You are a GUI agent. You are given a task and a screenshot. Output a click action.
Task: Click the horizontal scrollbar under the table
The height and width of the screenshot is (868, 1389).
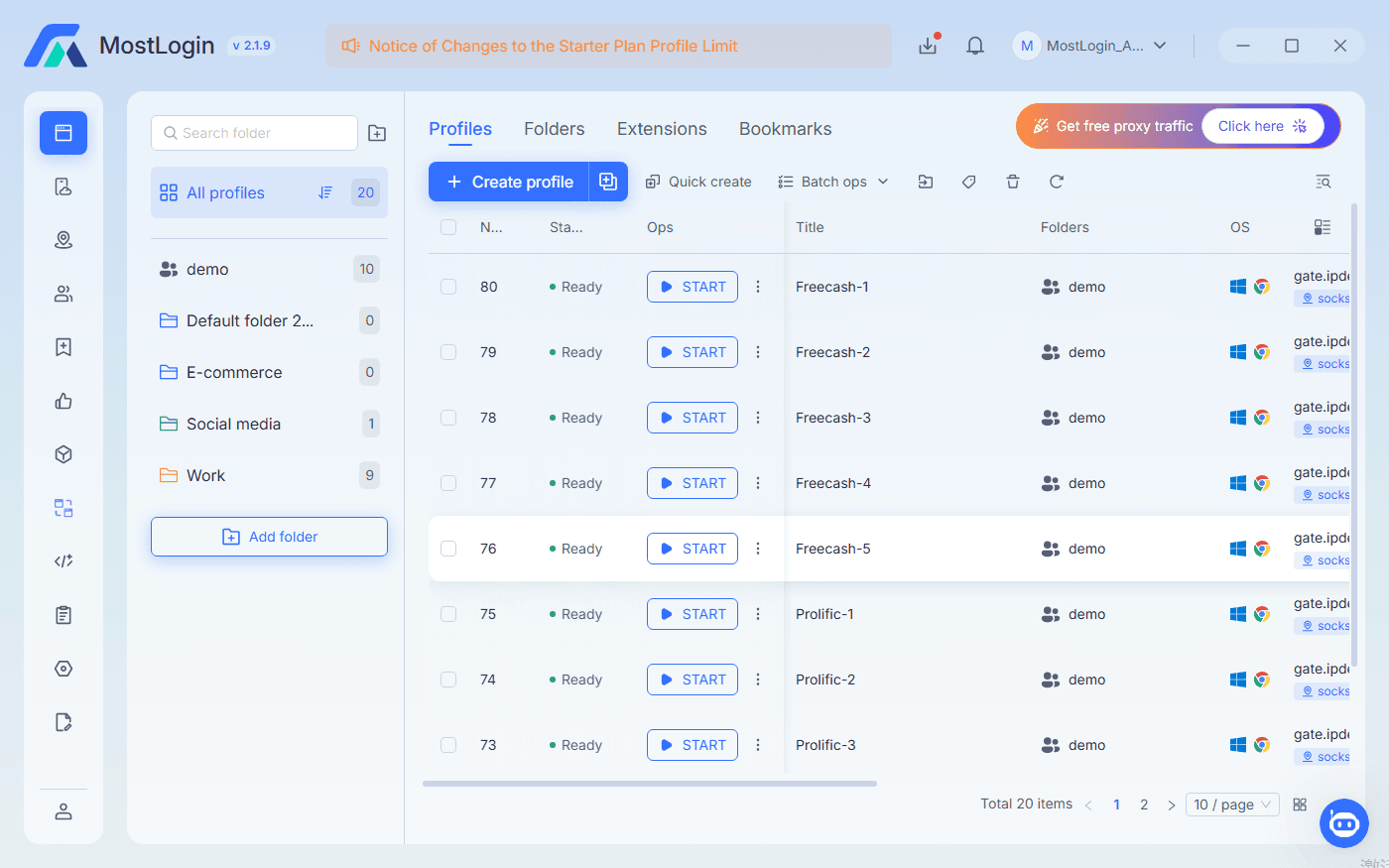click(650, 784)
